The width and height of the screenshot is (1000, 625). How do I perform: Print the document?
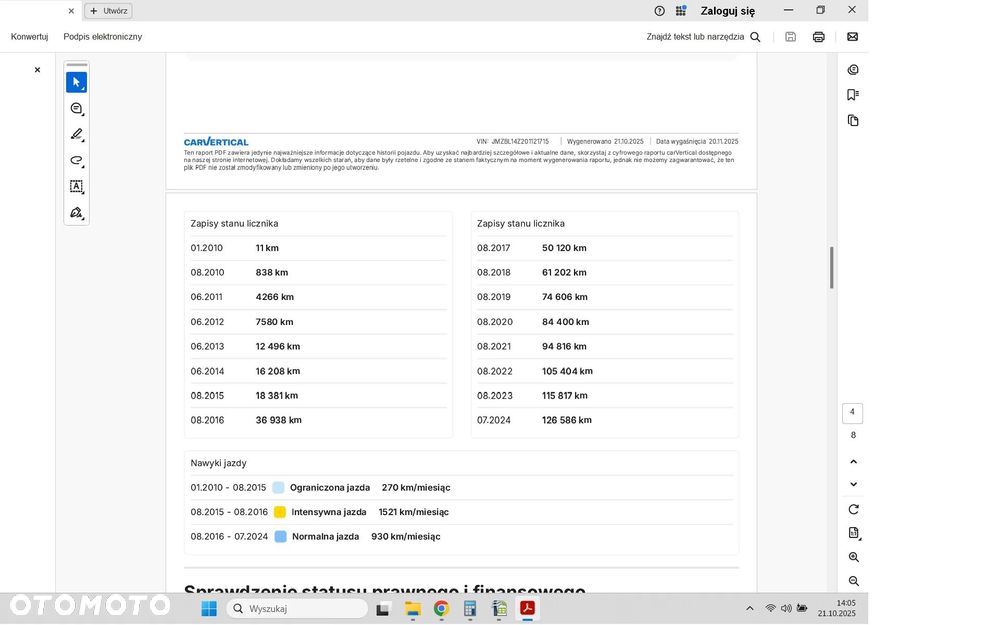819,36
